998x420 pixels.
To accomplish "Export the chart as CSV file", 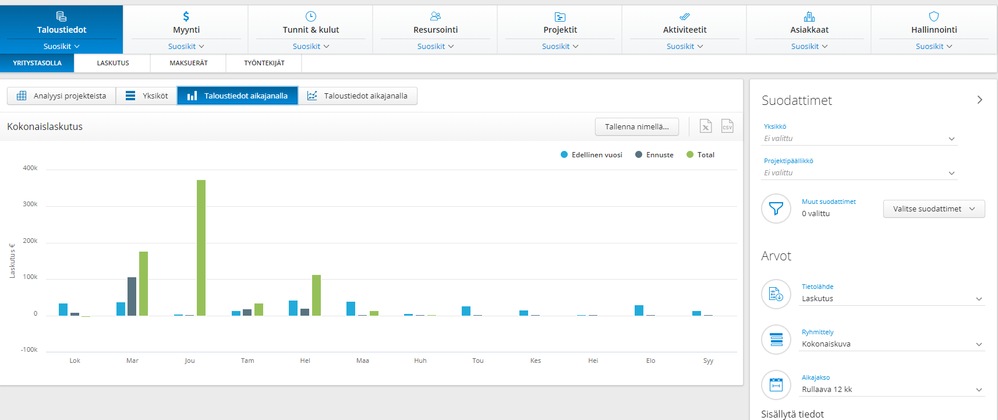I will pyautogui.click(x=728, y=127).
